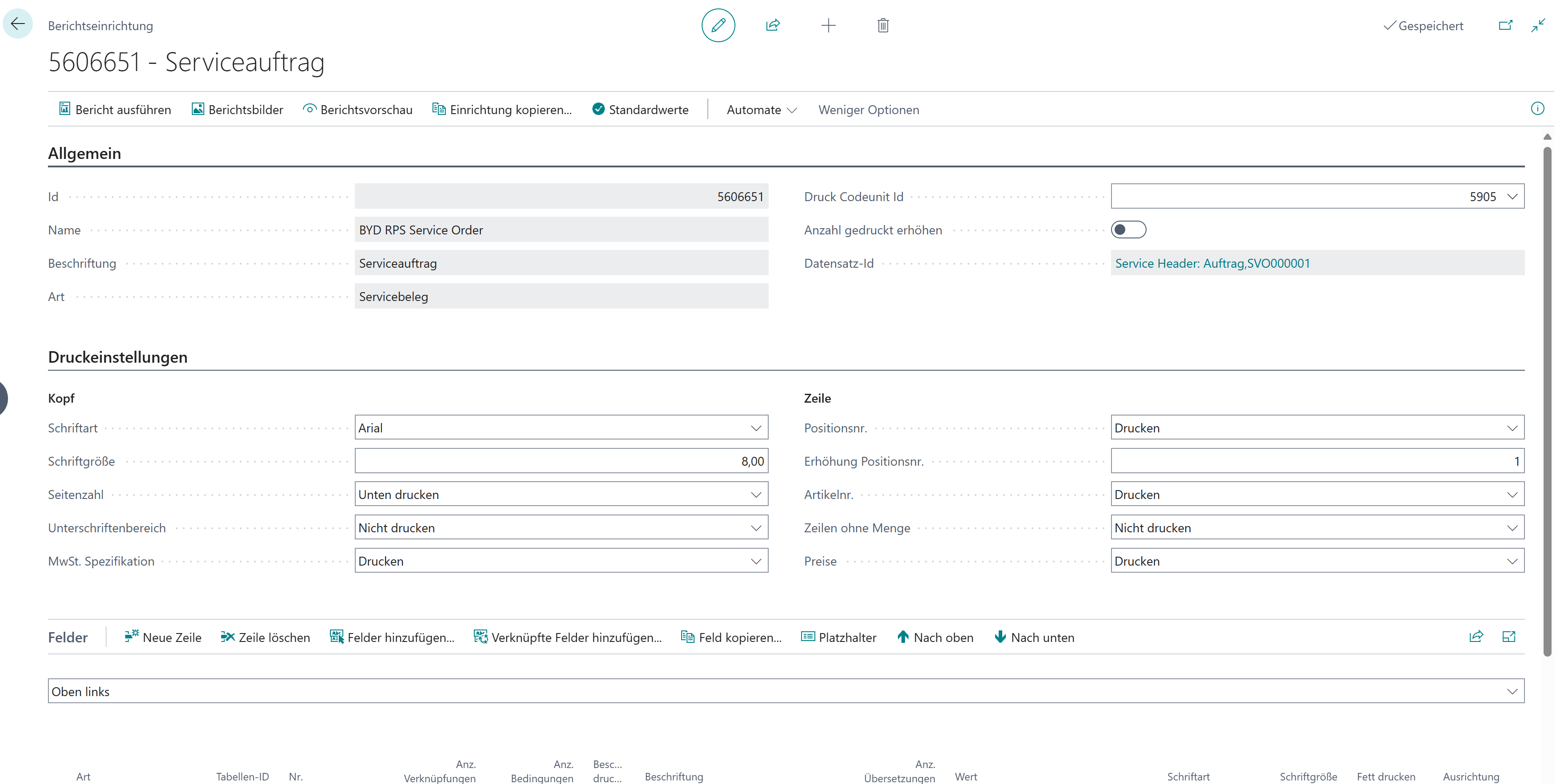The image size is (1556, 784).
Task: Apply Standardwerte
Action: pos(640,109)
